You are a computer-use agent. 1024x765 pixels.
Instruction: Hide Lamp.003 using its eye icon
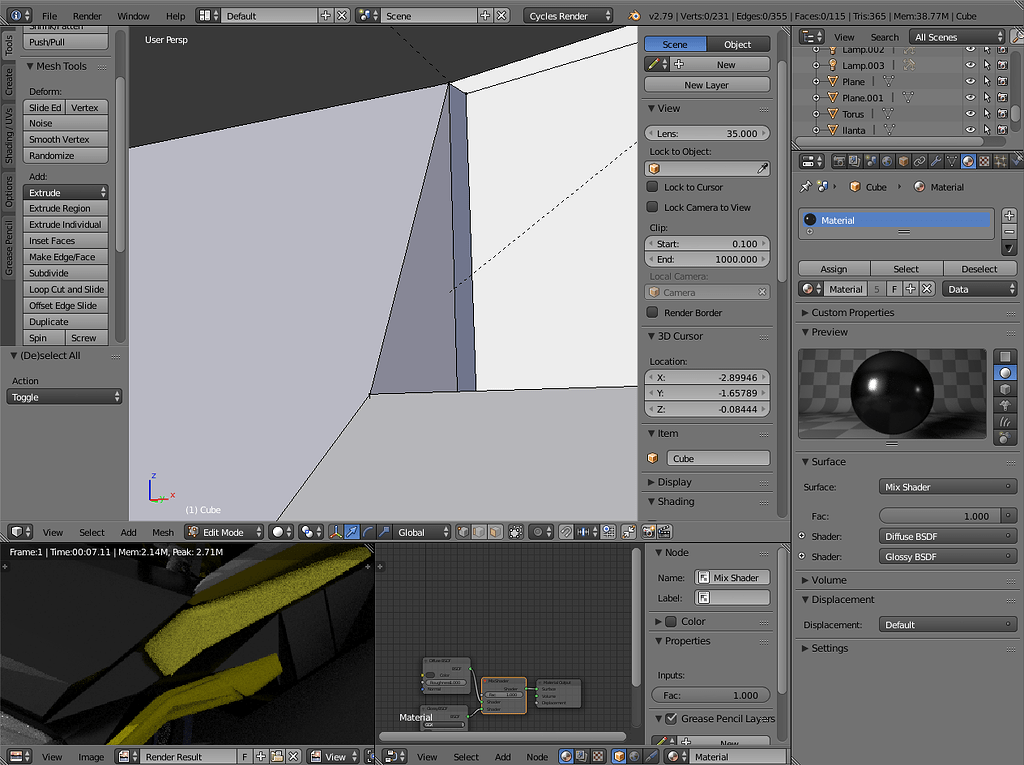(x=970, y=65)
